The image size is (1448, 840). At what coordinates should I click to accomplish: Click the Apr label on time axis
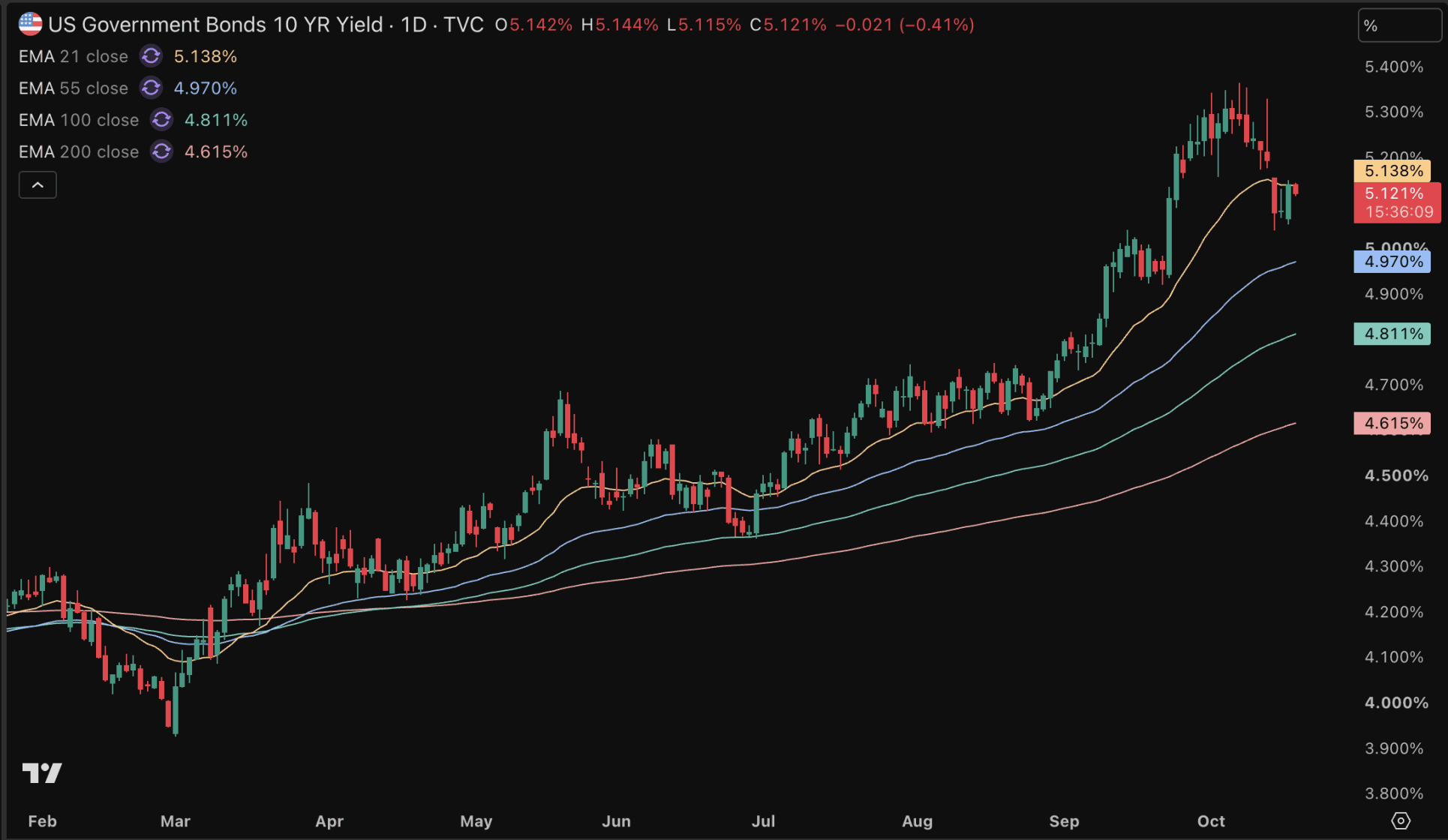[x=329, y=821]
